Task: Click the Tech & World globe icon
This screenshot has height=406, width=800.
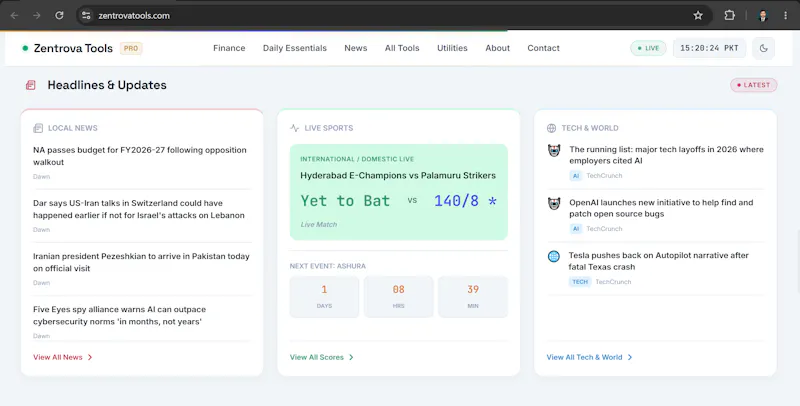Action: pyautogui.click(x=551, y=128)
